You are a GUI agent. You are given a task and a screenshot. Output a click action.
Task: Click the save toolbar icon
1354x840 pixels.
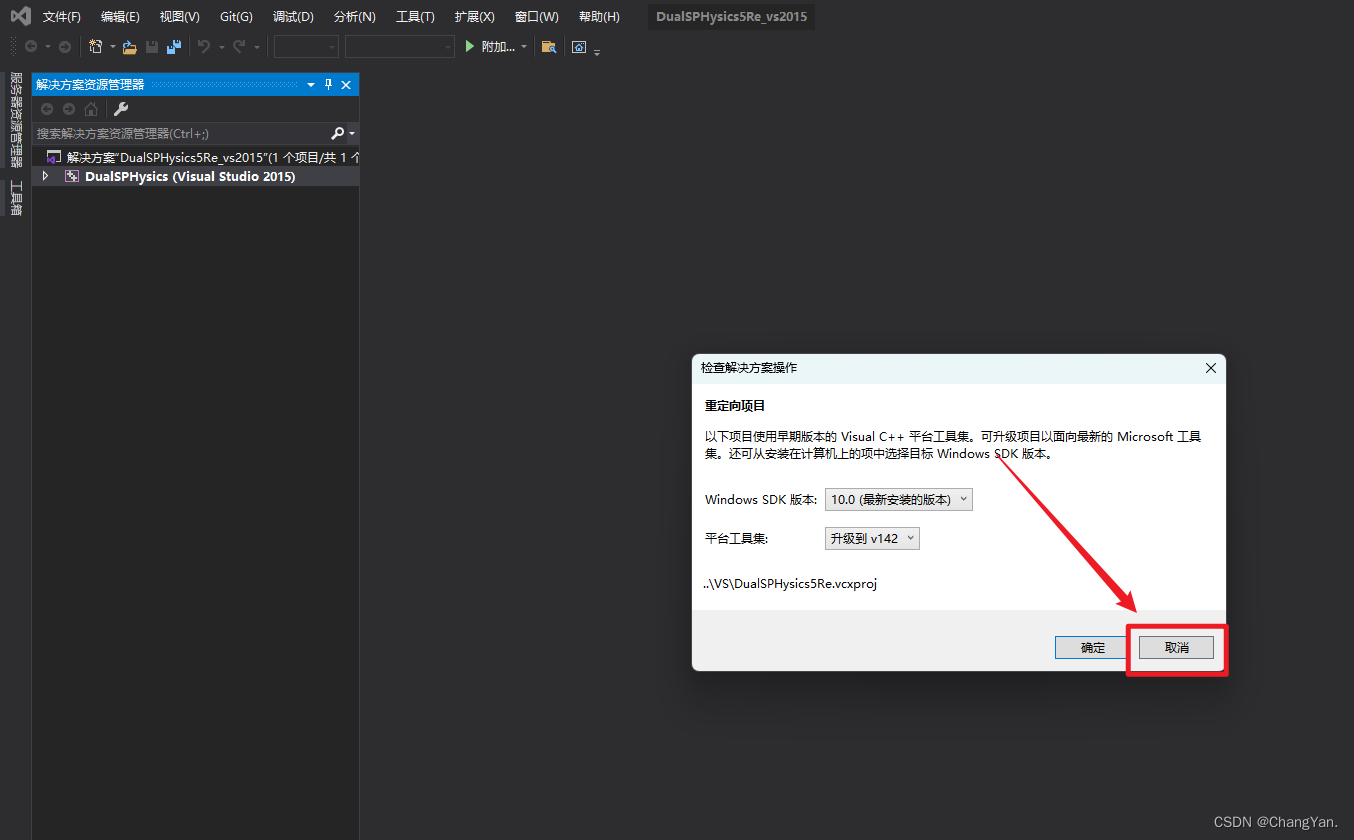152,47
